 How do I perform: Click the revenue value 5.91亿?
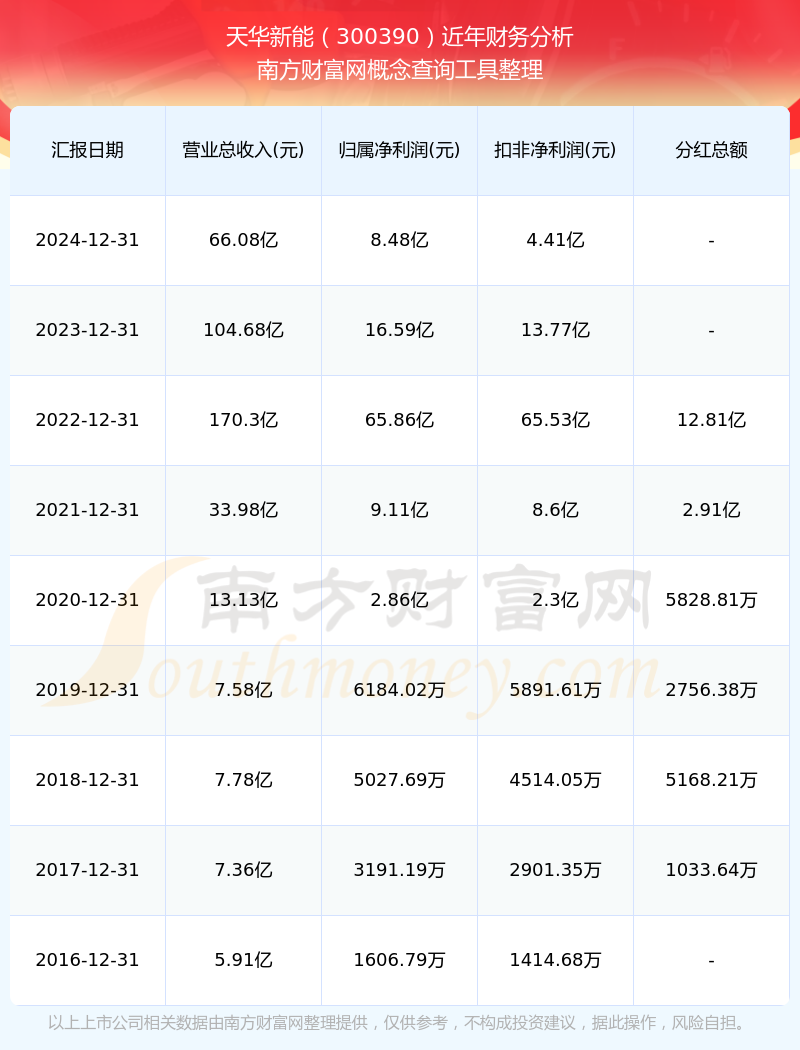(244, 960)
